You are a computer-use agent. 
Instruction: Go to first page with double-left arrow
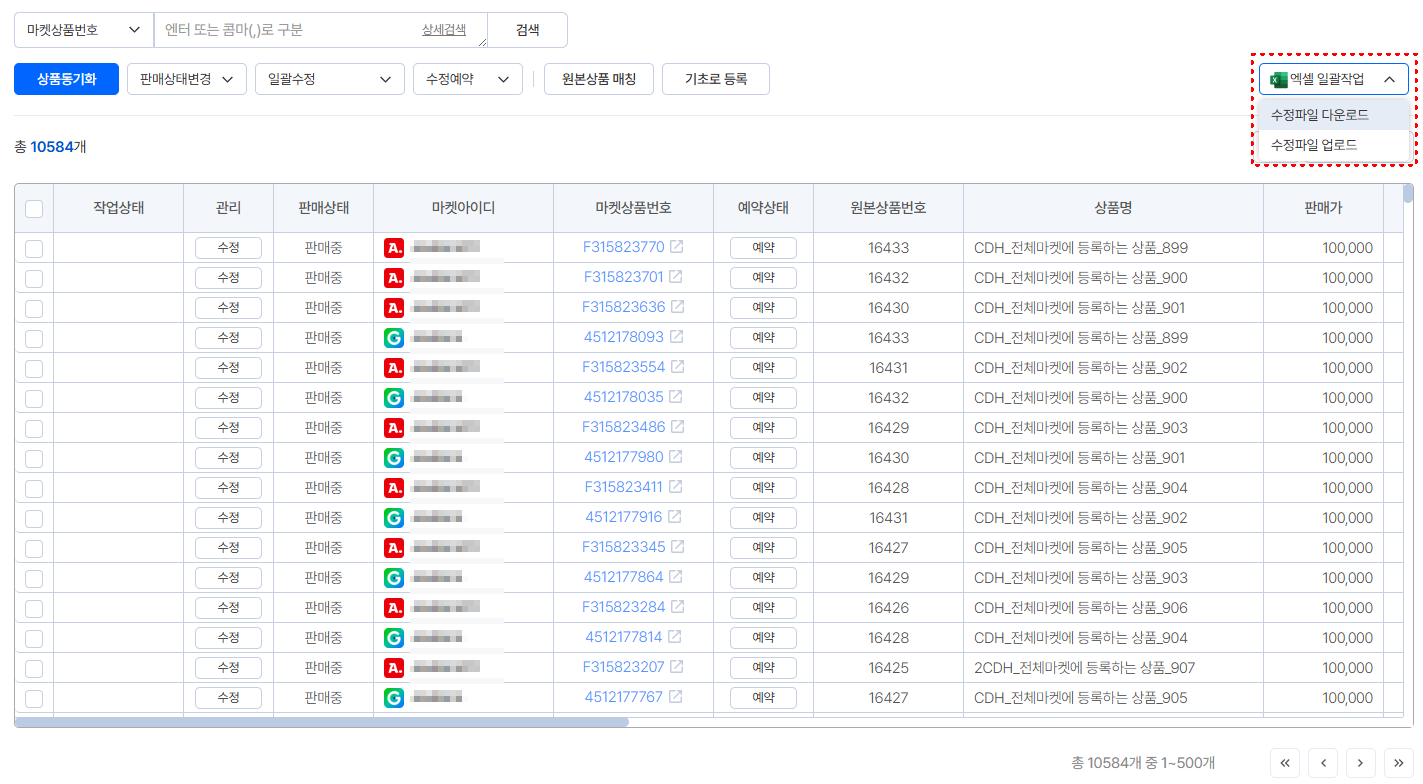[x=1285, y=763]
